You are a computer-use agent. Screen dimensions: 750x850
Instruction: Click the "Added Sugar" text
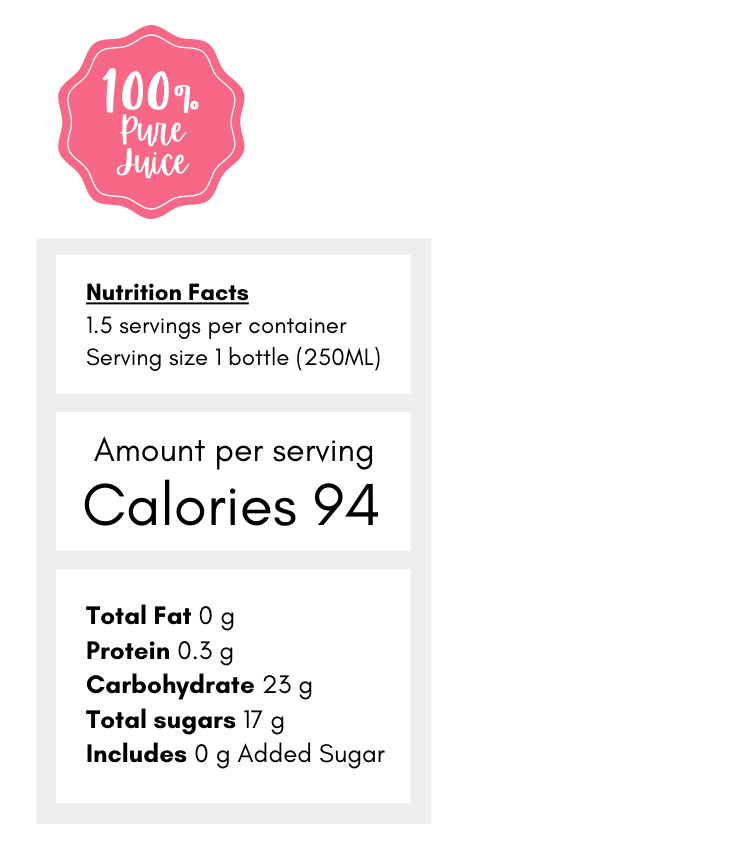(311, 754)
